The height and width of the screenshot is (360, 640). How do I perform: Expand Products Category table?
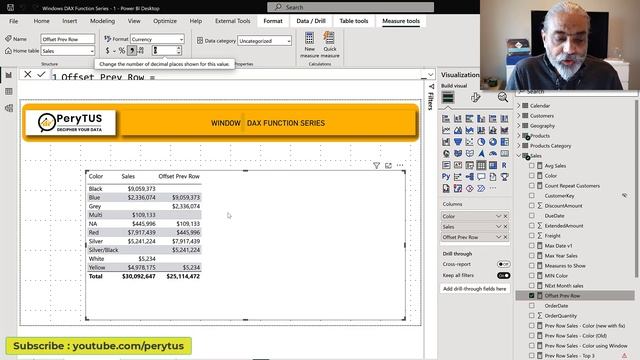[x=519, y=145]
